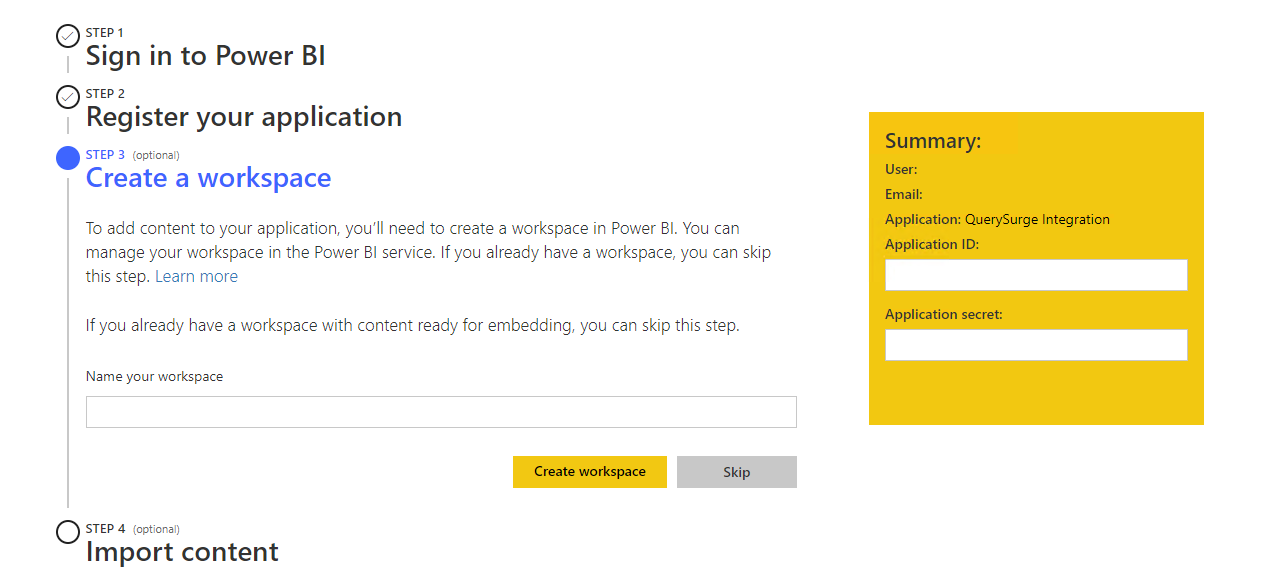The width and height of the screenshot is (1262, 577).
Task: Click inside the Application ID field
Action: point(1035,275)
